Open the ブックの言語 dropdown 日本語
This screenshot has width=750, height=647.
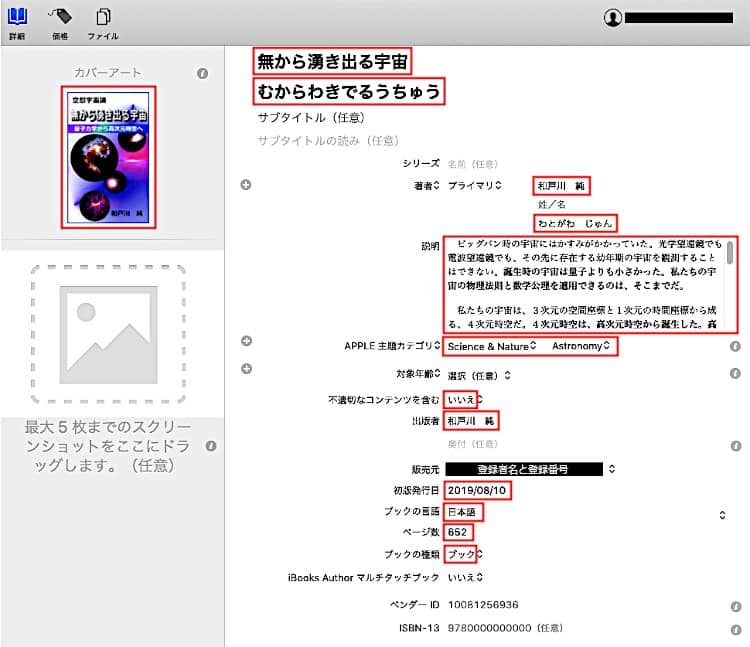[463, 512]
